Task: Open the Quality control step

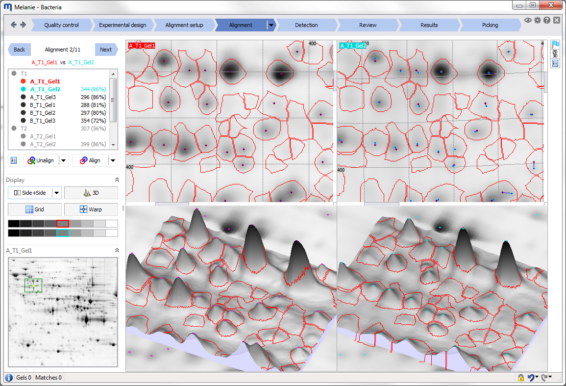Action: click(61, 25)
